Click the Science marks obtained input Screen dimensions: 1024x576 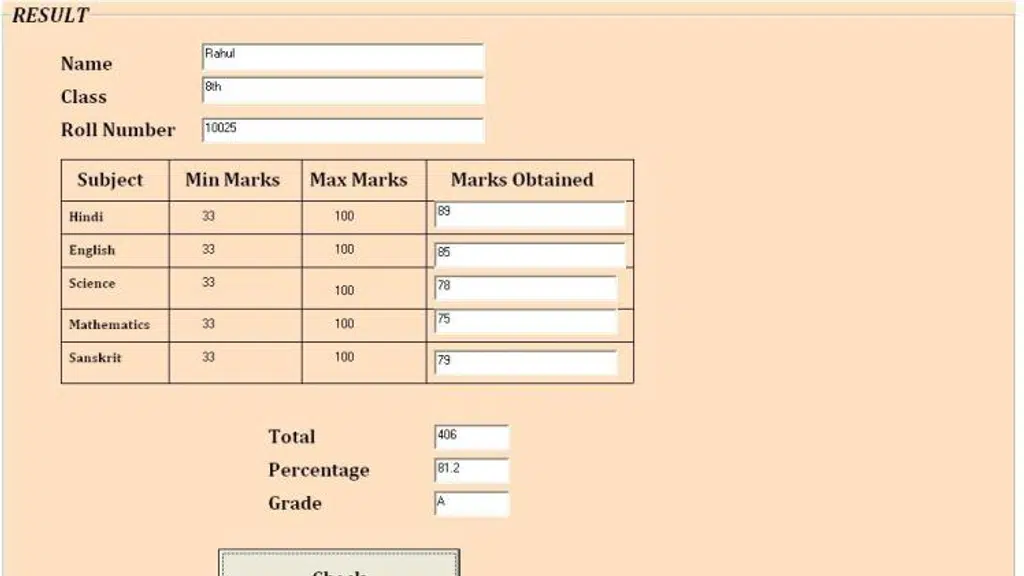click(526, 288)
